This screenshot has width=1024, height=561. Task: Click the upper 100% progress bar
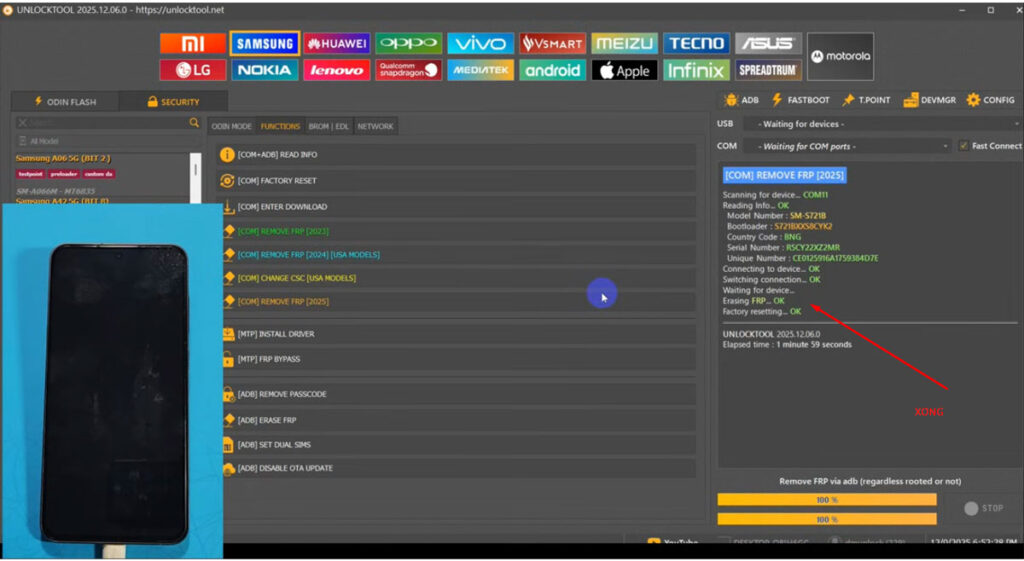click(827, 500)
